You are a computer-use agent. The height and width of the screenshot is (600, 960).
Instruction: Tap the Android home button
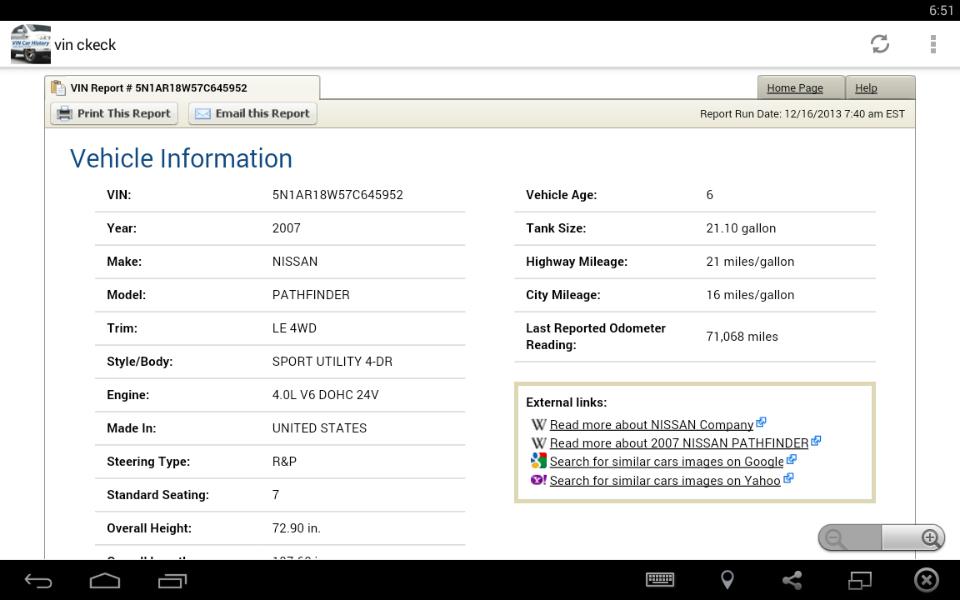pos(105,580)
